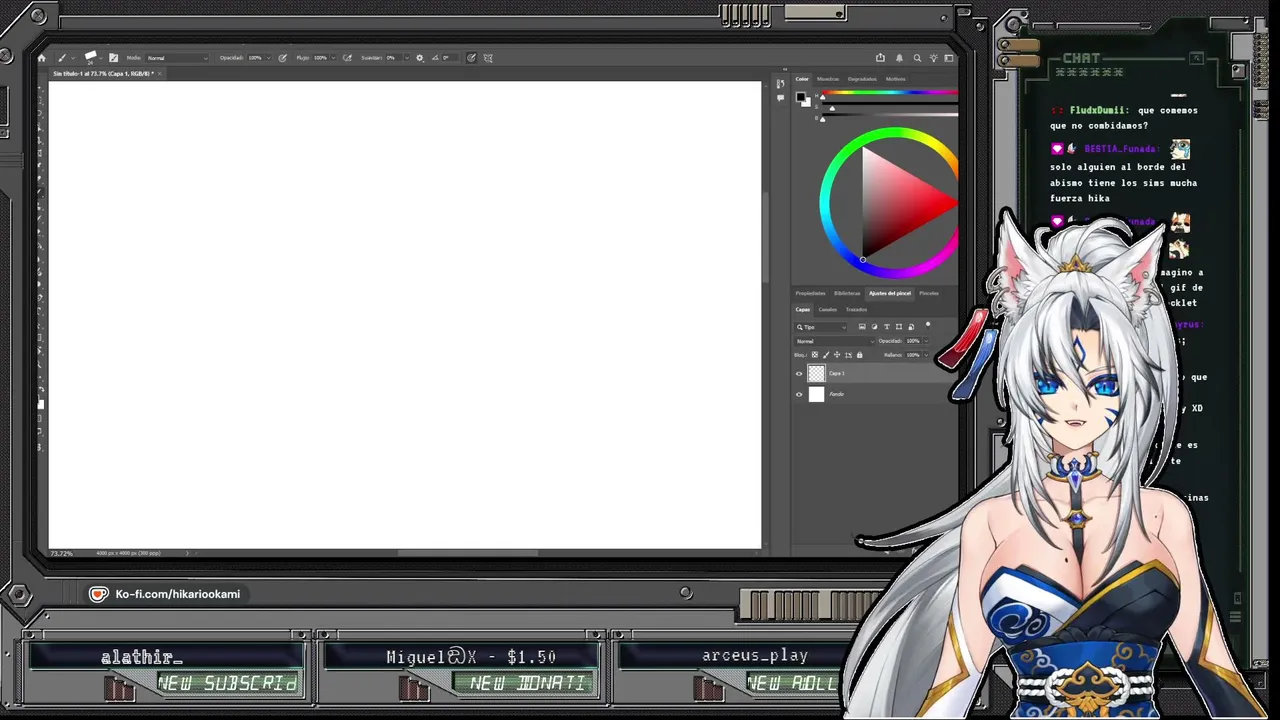Screen dimensions: 1280x720
Task: Open the notifications bell icon
Action: [x=899, y=58]
